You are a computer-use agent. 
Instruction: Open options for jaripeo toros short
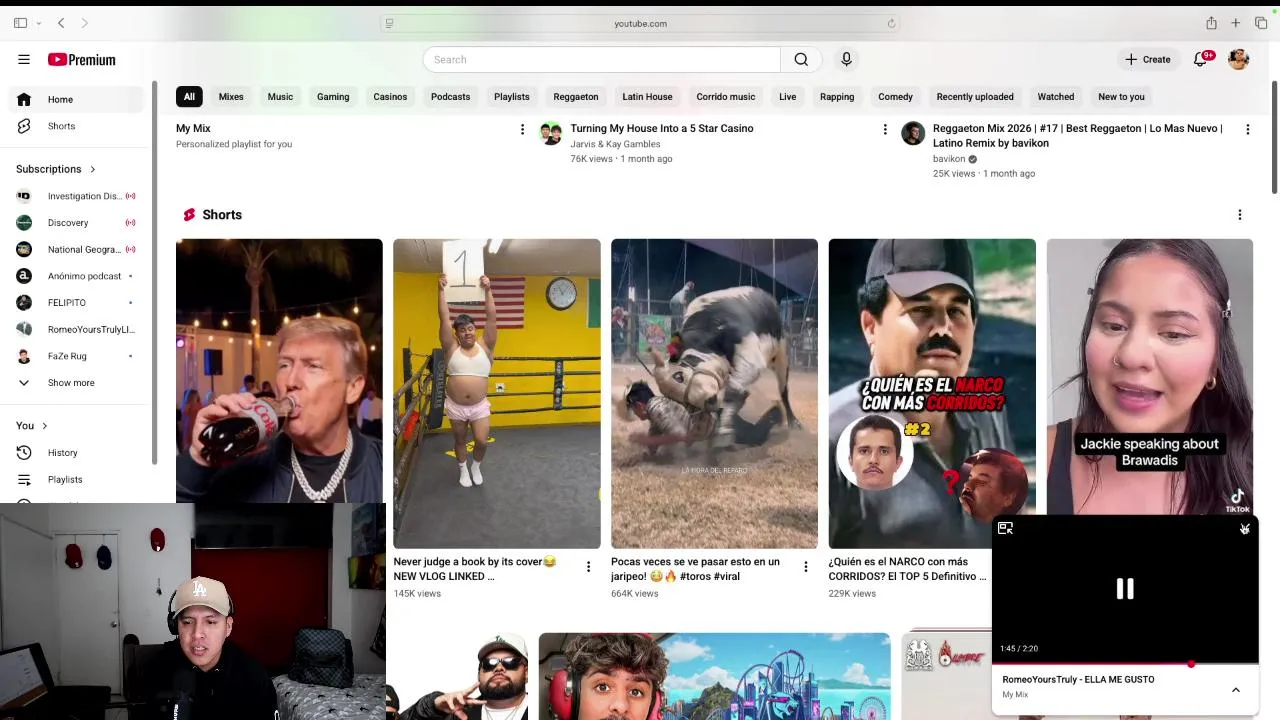806,567
